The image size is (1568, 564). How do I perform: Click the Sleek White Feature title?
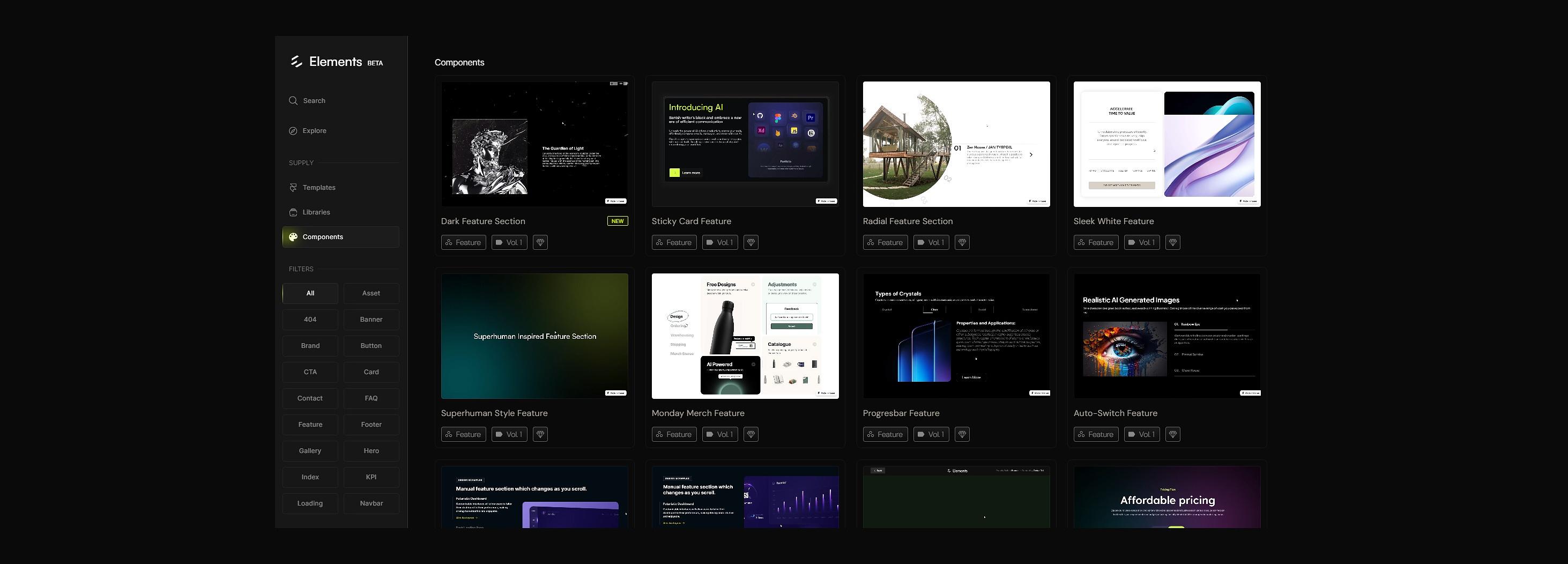(1113, 221)
